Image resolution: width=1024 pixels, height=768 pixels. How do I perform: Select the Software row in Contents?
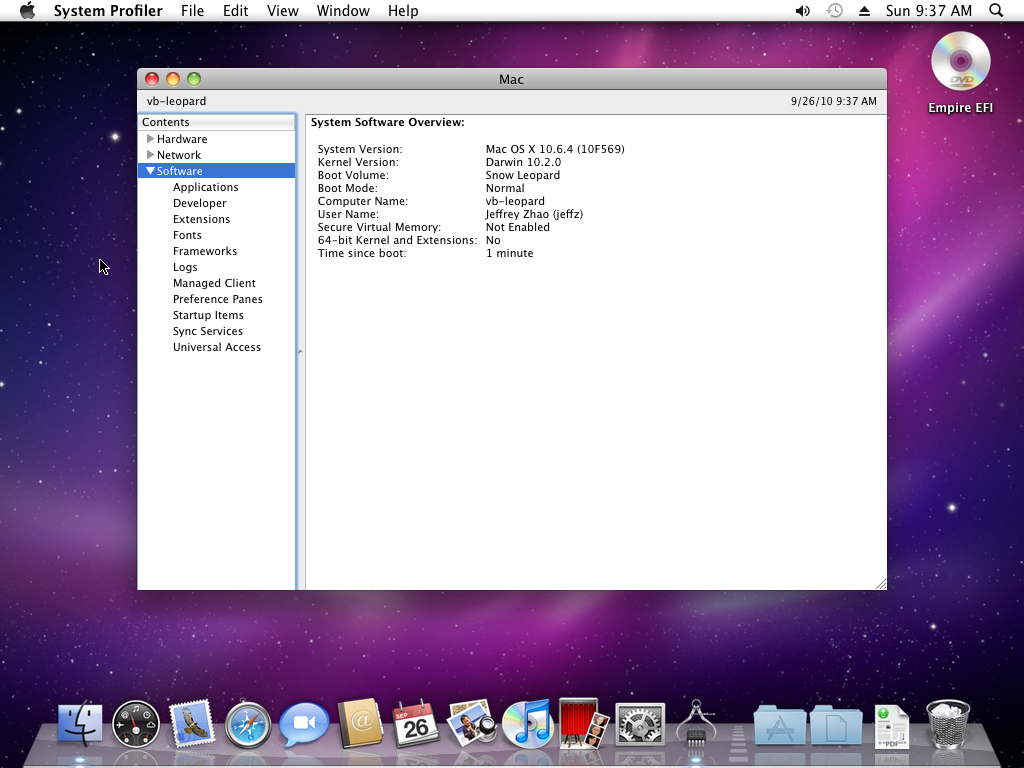[217, 170]
